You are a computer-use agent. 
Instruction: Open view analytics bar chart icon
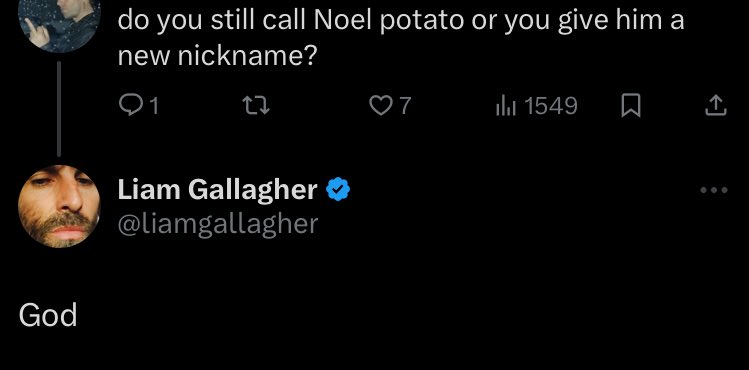click(x=506, y=106)
